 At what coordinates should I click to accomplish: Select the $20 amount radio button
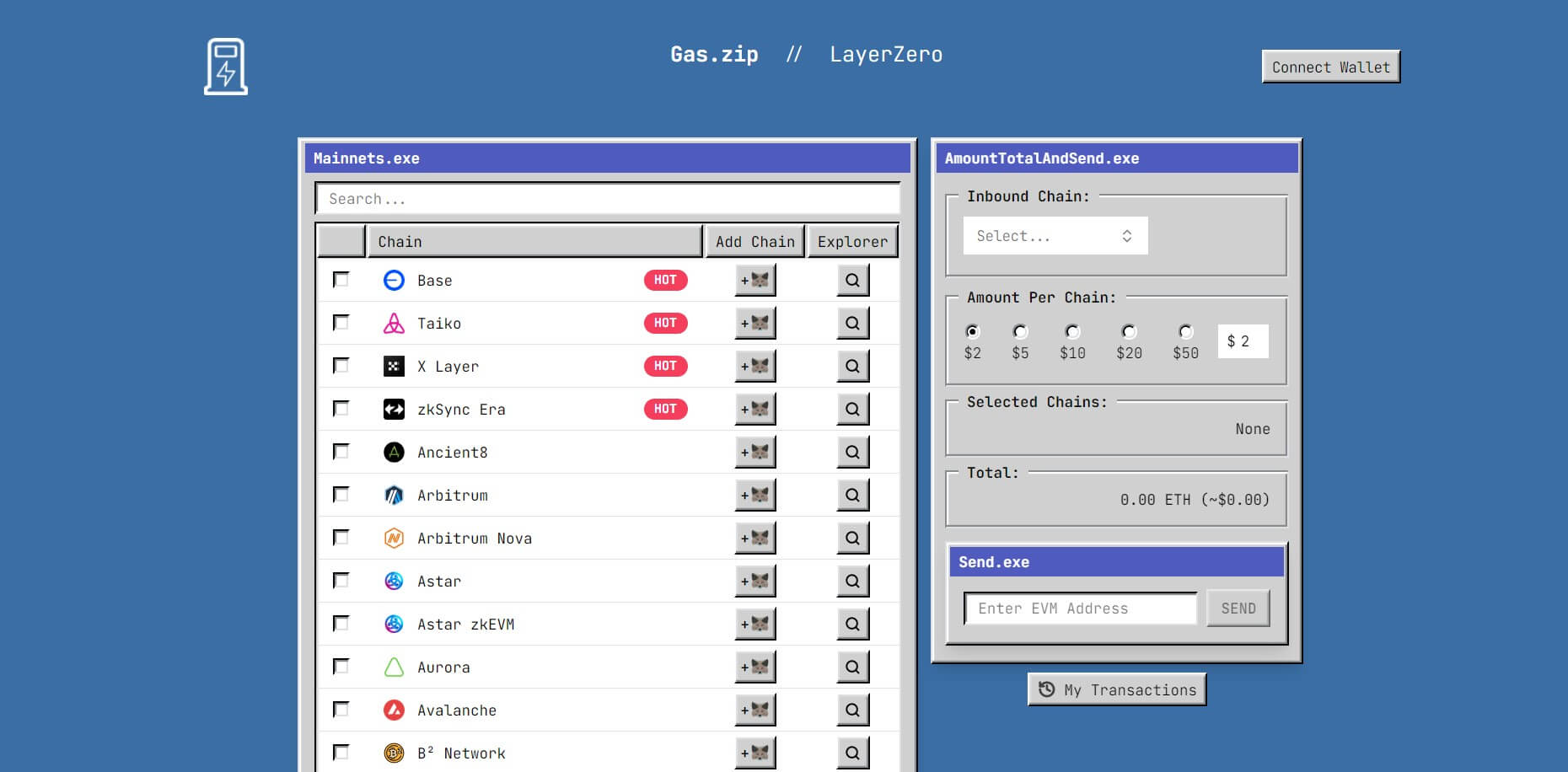tap(1129, 331)
